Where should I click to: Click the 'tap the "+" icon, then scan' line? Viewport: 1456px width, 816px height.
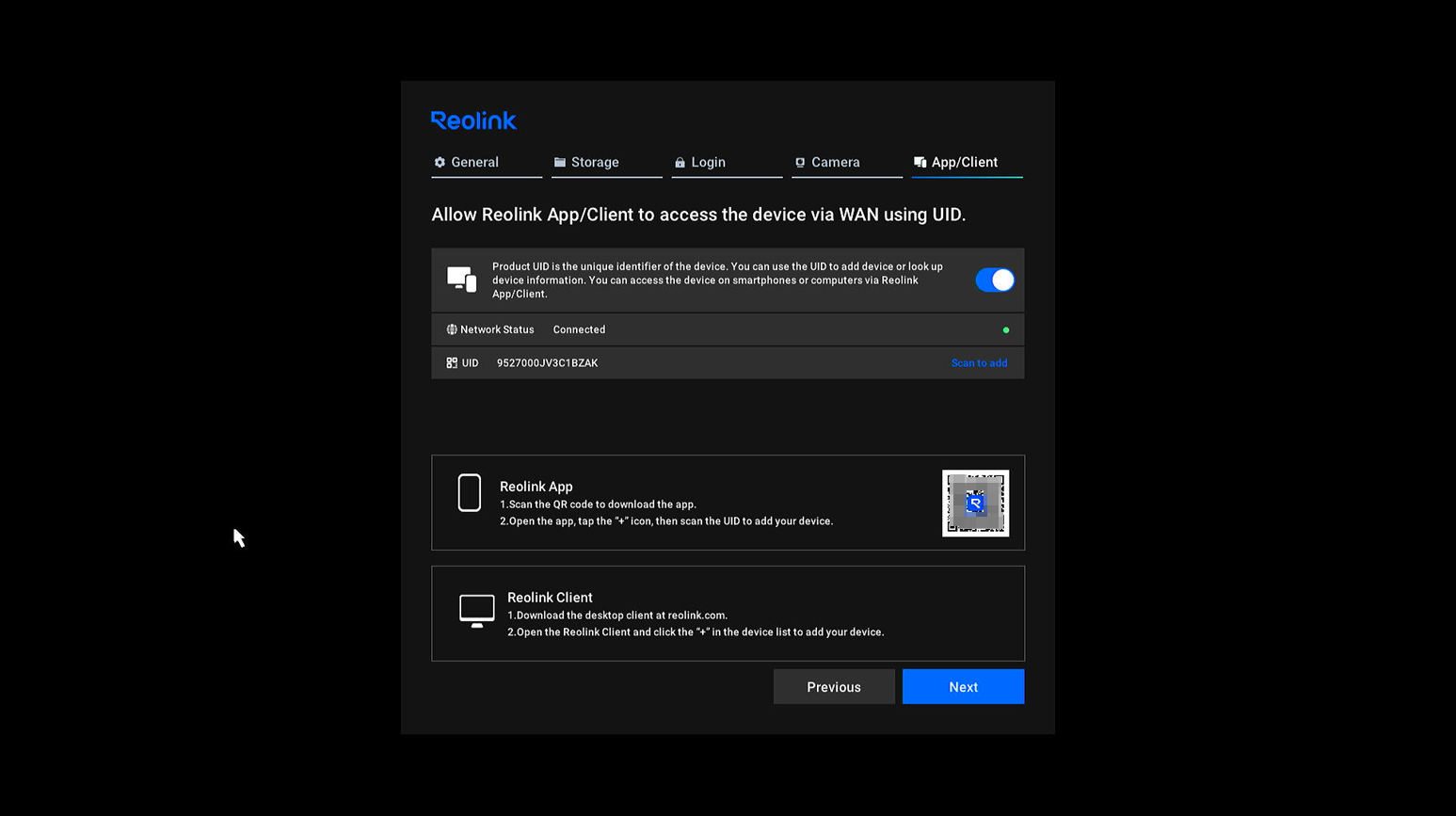point(666,521)
